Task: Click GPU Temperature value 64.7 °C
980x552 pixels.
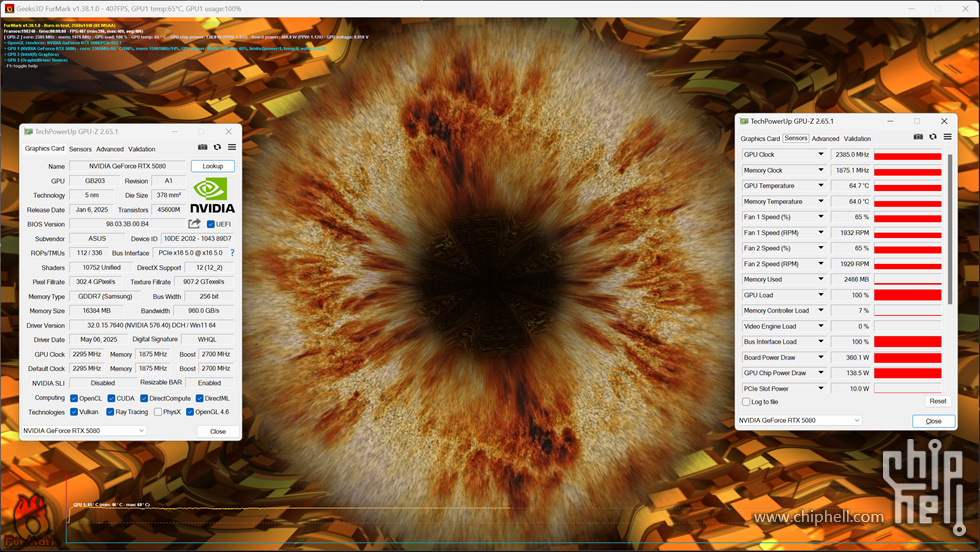Action: (x=850, y=186)
